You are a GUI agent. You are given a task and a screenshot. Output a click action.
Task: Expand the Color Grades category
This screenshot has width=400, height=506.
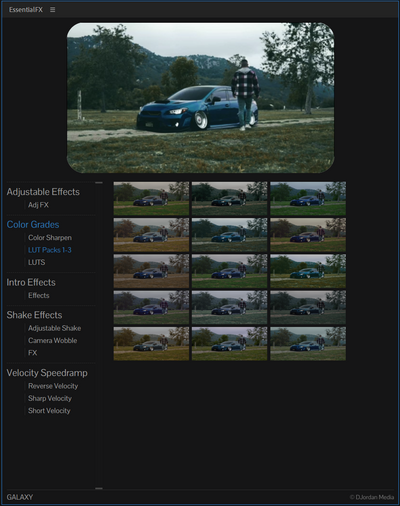(x=33, y=225)
